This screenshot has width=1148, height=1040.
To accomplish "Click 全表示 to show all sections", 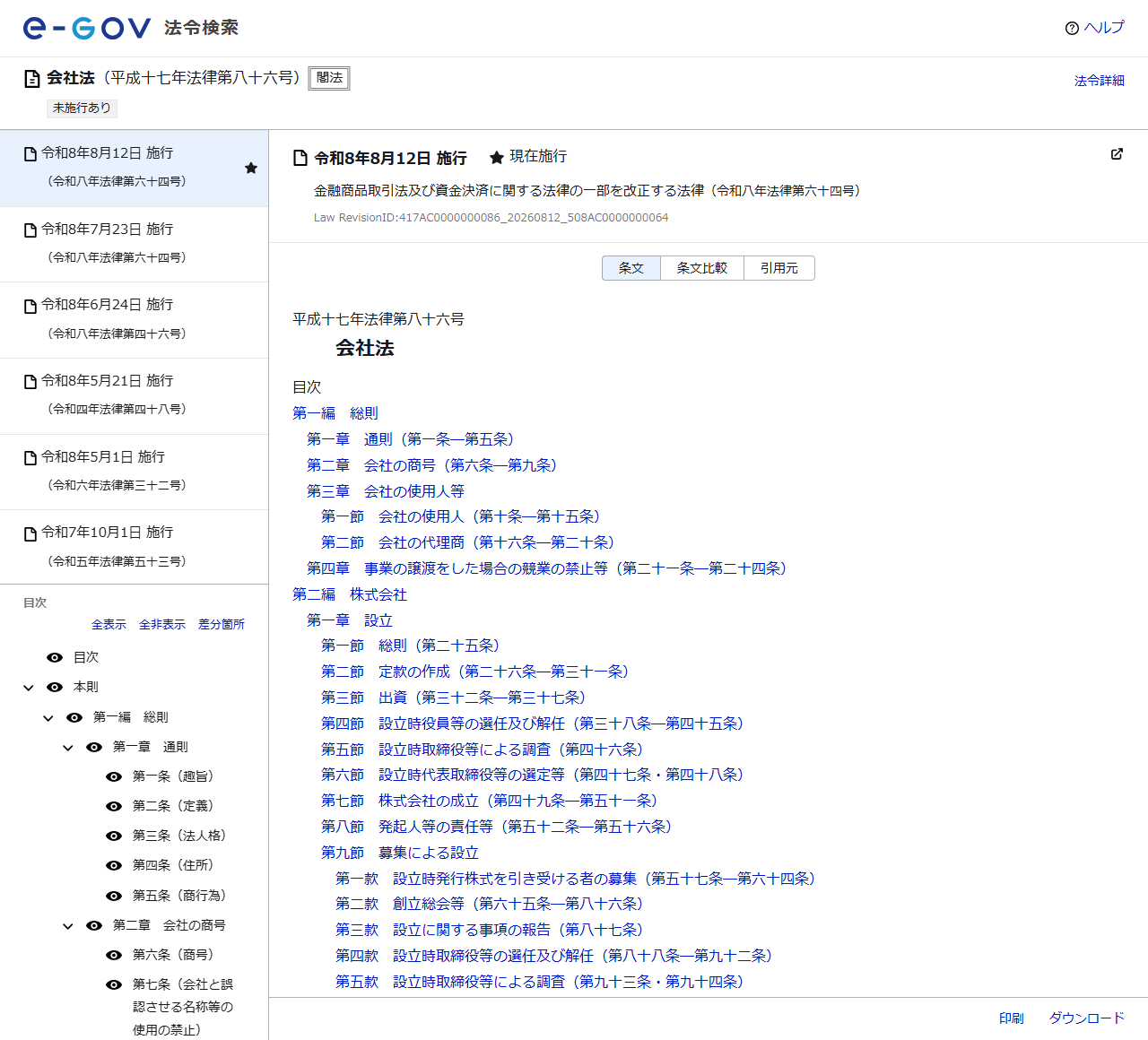I will click(x=109, y=625).
